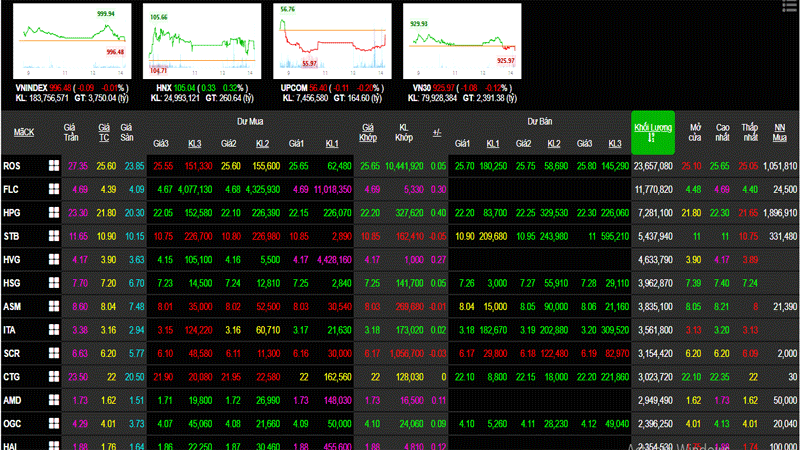Click the NN Mua column header
The height and width of the screenshot is (450, 800).
[779, 133]
